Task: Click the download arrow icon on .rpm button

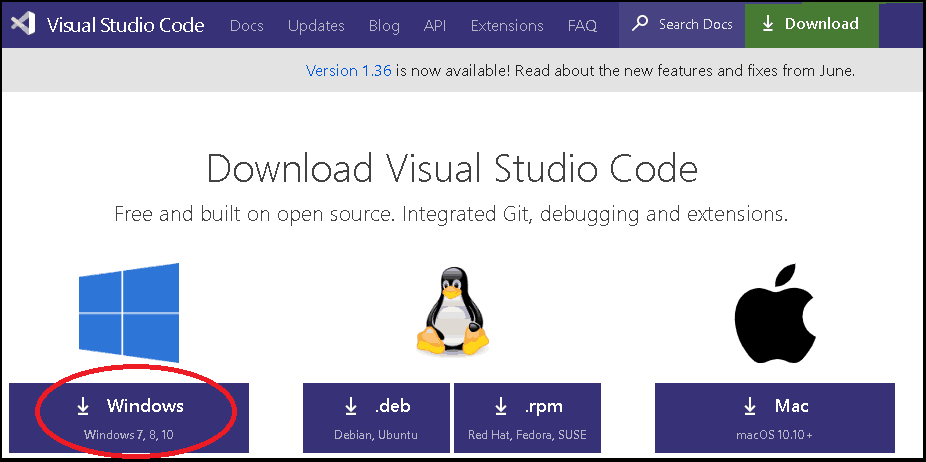Action: (x=501, y=406)
